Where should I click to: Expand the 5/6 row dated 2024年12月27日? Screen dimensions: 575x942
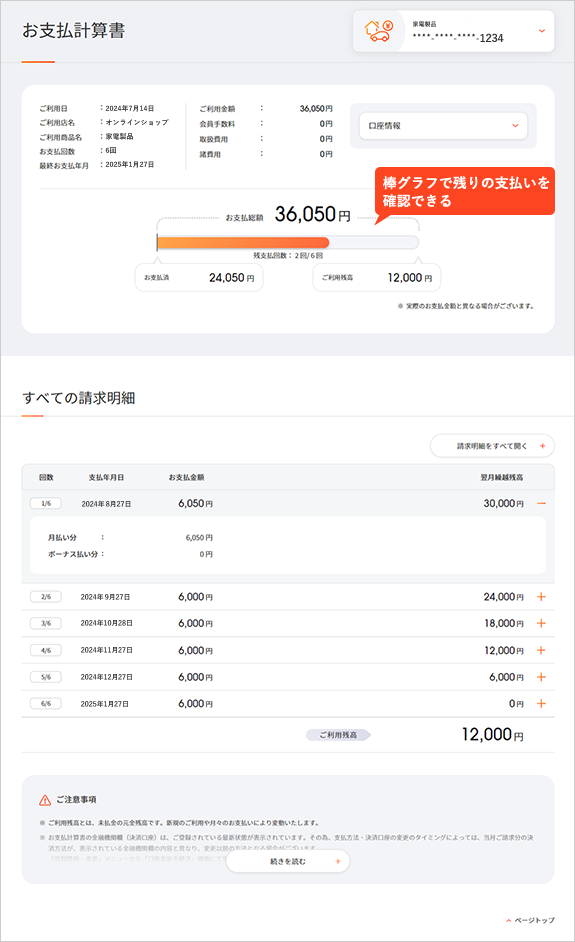pyautogui.click(x=541, y=677)
